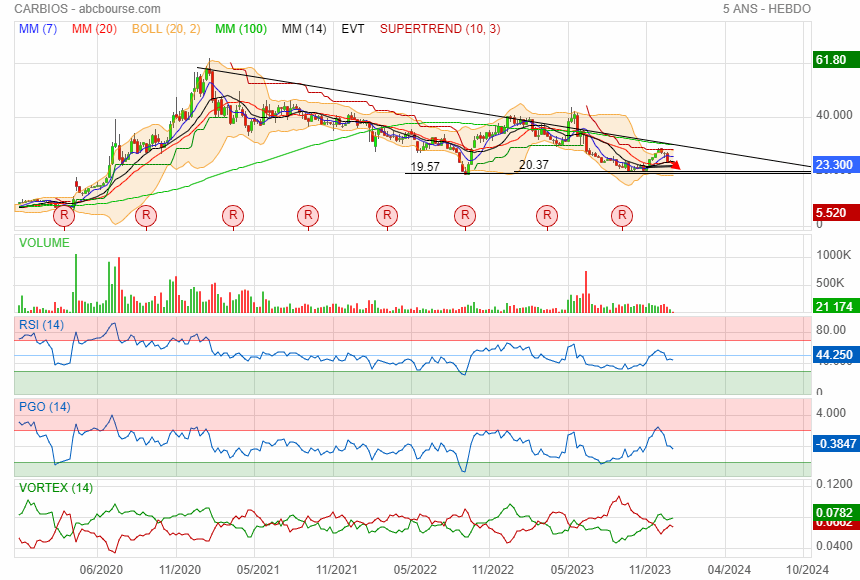The height and width of the screenshot is (580, 860).
Task: Click the RSI (14) panel label
Action: (42, 325)
